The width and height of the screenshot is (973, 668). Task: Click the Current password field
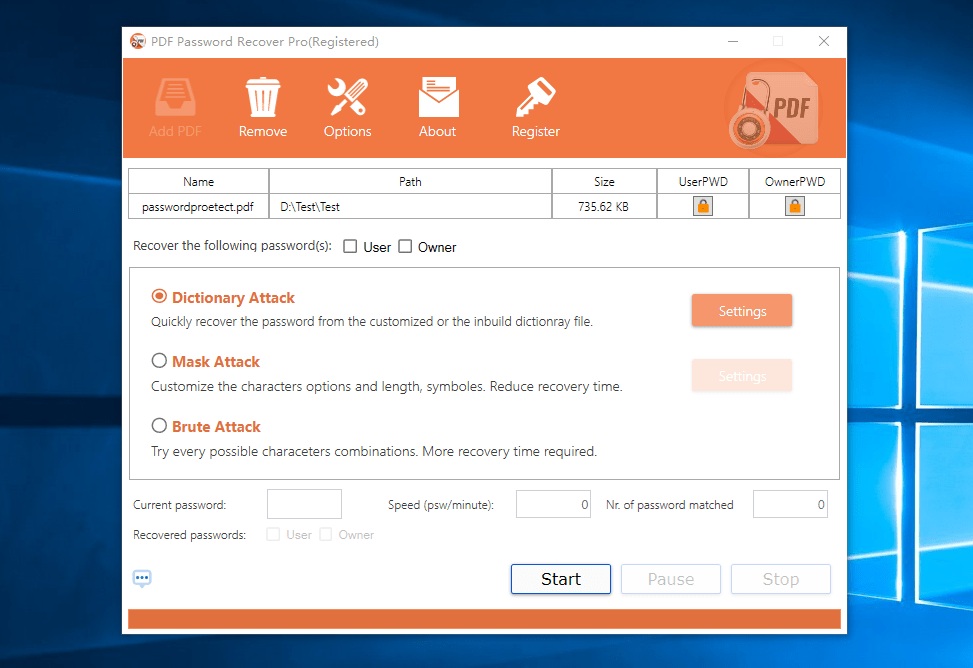304,504
